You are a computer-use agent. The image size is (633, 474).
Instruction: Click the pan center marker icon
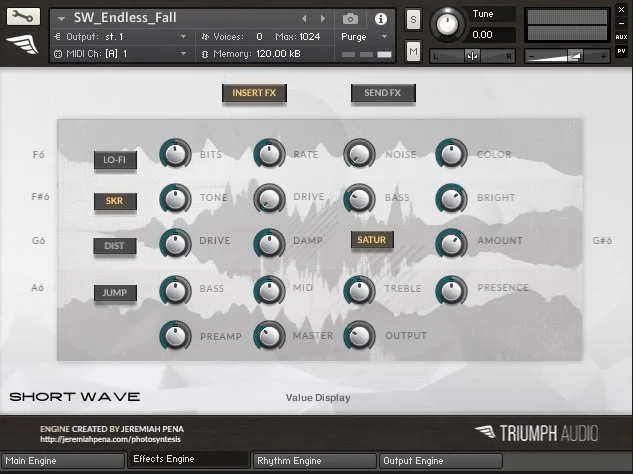(x=472, y=56)
